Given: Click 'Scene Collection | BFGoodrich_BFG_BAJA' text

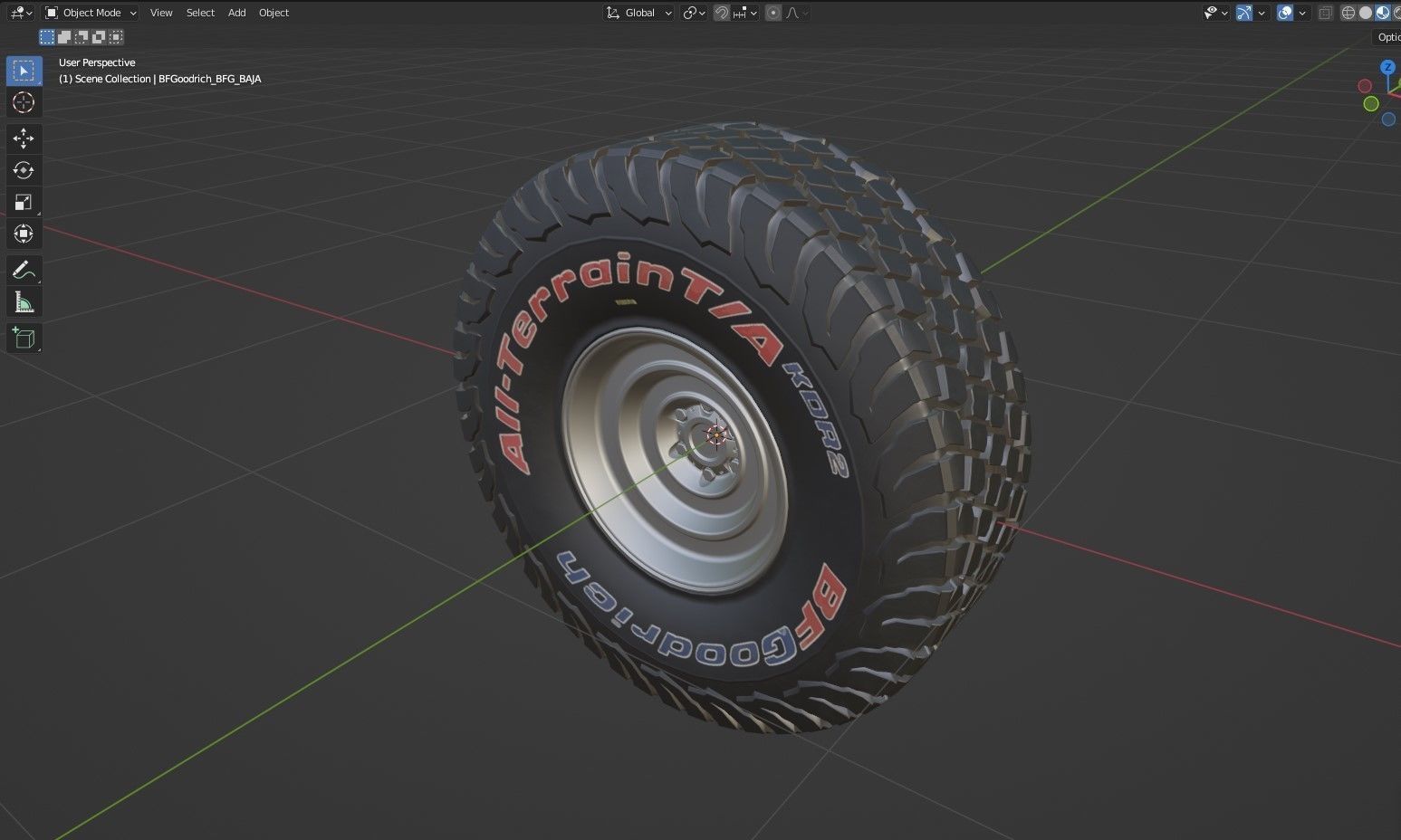Looking at the screenshot, I should tap(168, 79).
